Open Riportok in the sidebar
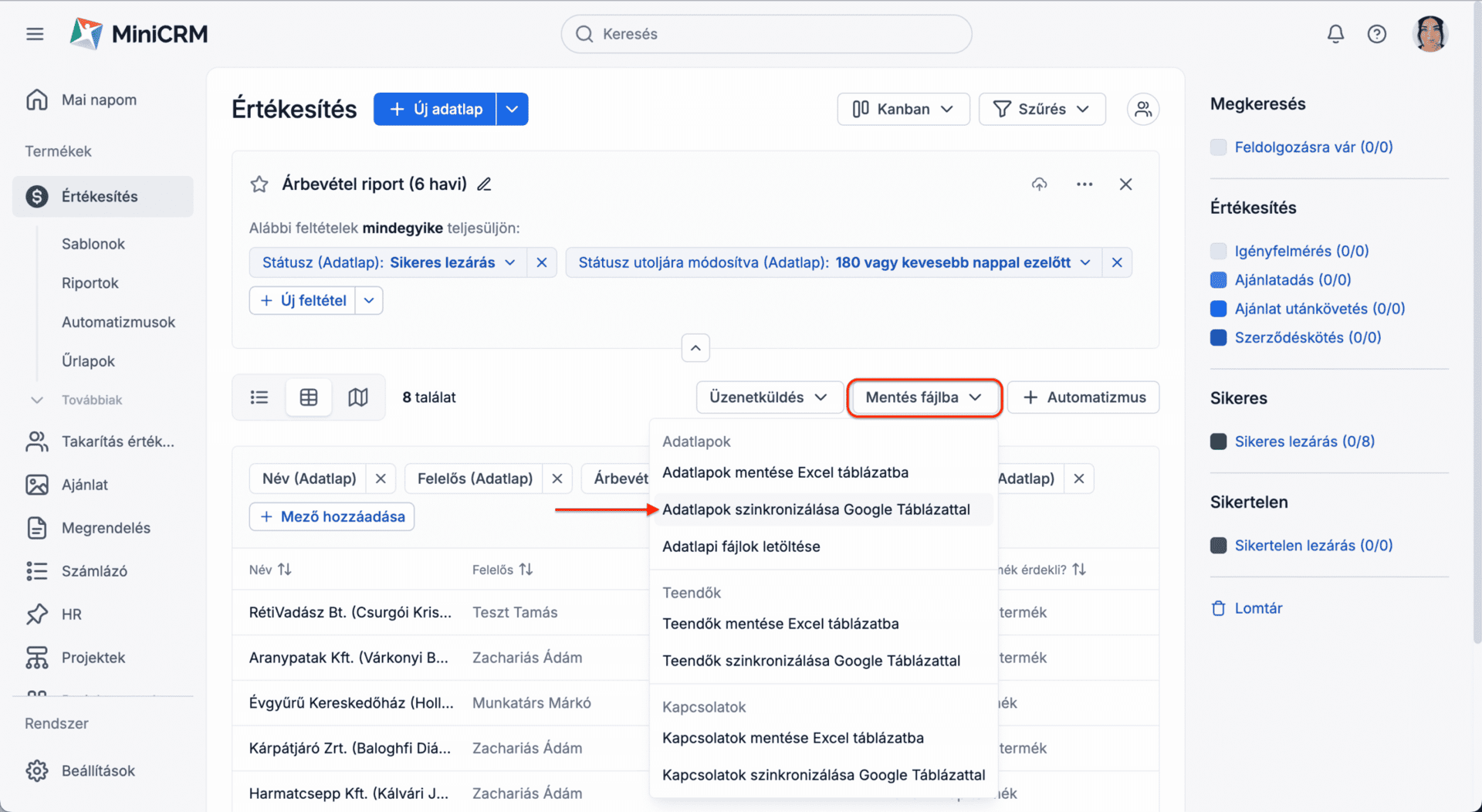This screenshot has width=1482, height=812. 90,283
